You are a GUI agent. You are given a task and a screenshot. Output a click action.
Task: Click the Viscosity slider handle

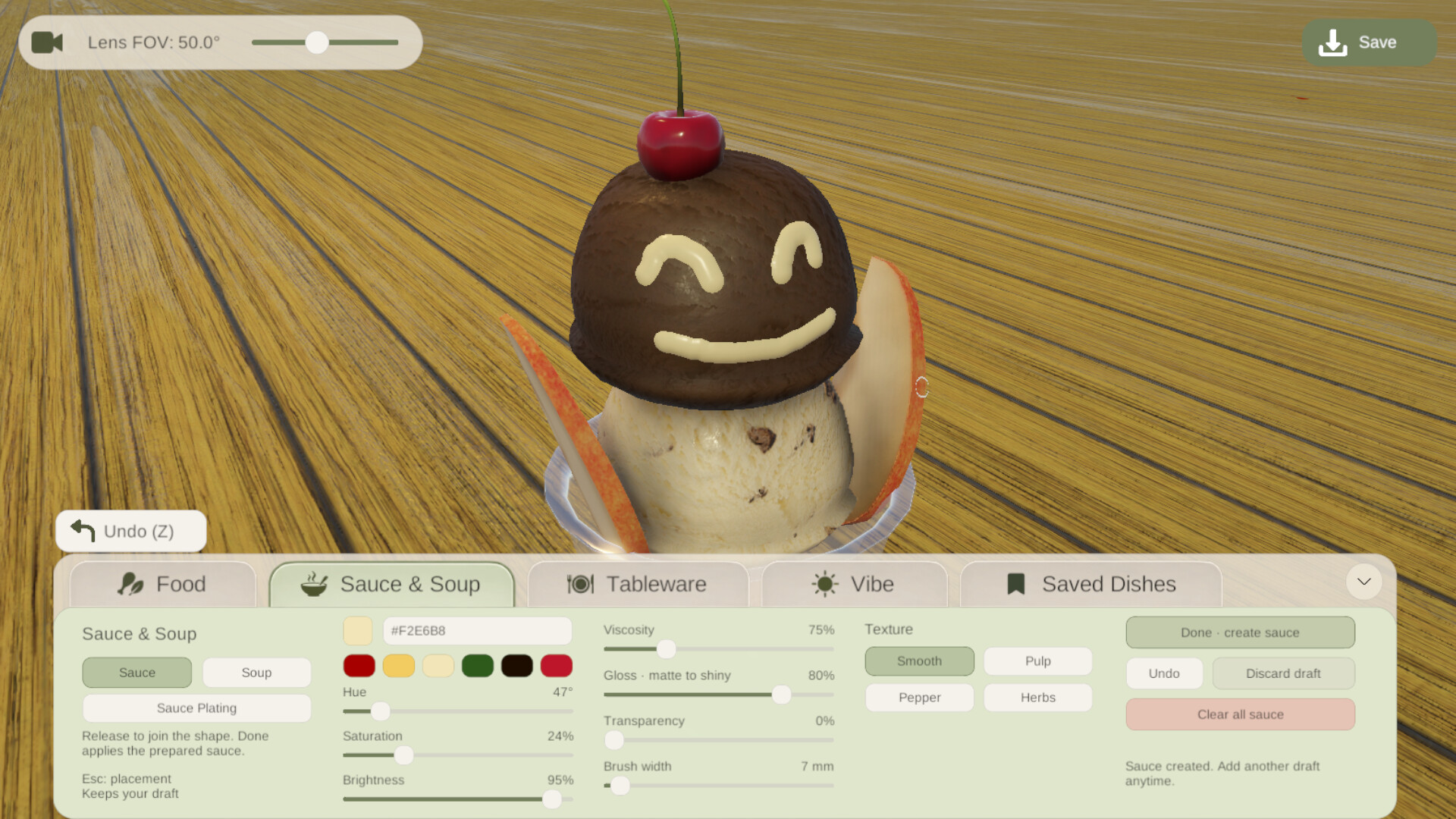(666, 649)
